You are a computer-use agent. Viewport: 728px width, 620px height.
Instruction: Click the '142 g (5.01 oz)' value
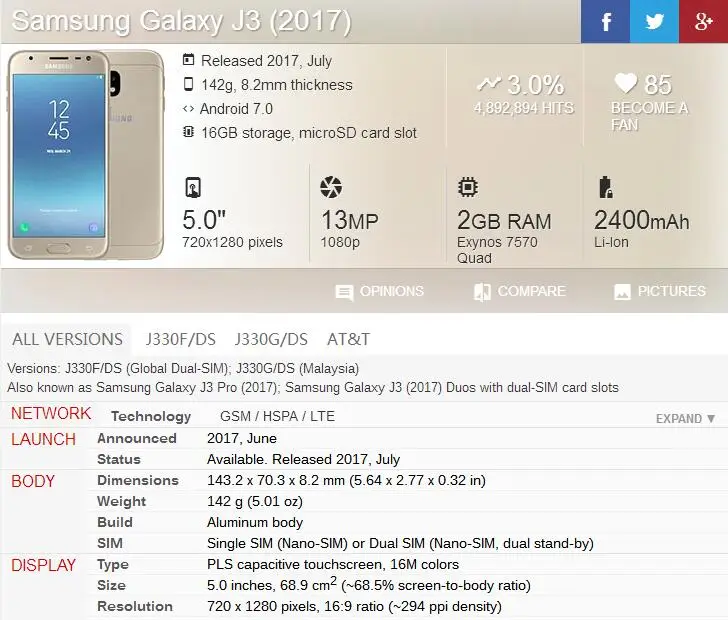point(255,502)
